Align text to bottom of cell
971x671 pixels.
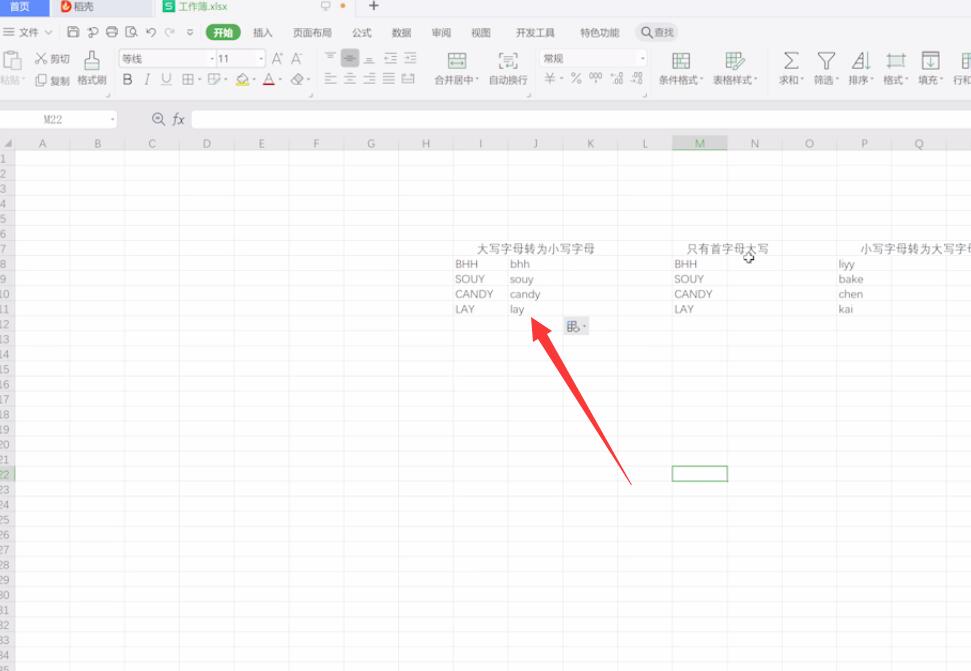coord(369,58)
